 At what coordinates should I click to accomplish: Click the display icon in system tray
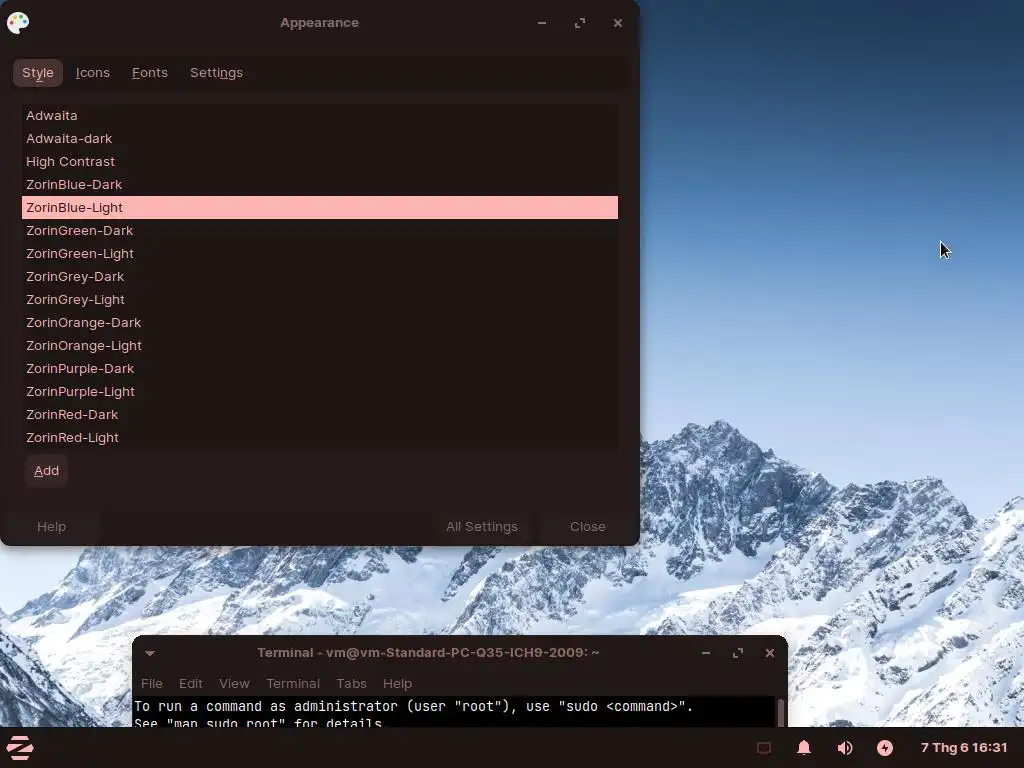[763, 748]
